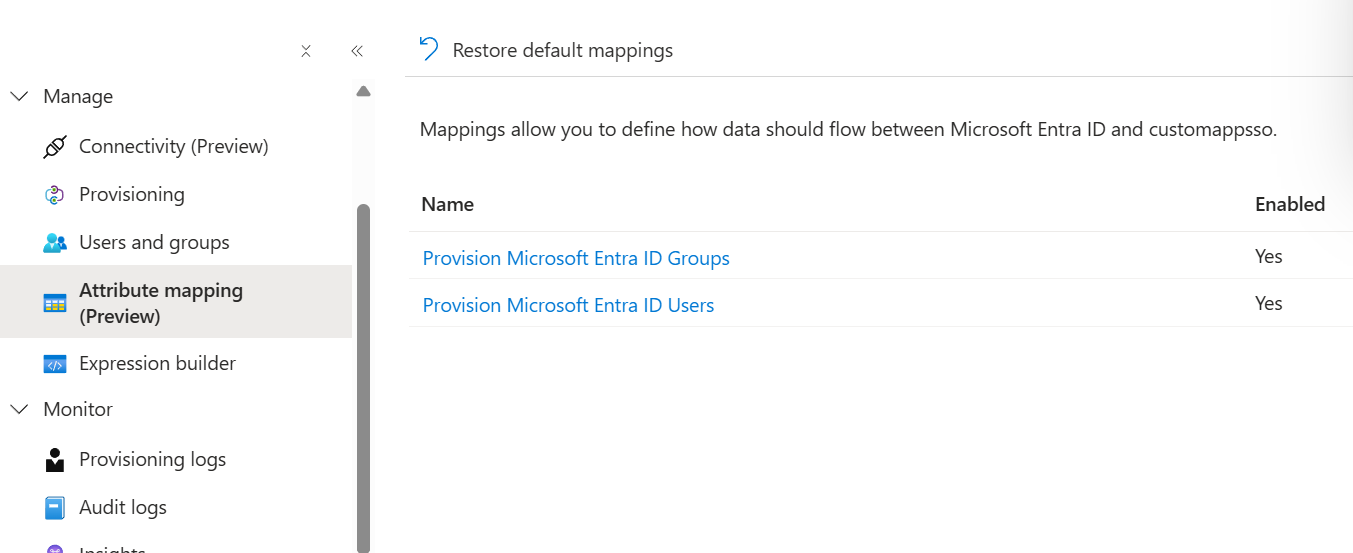Select Attribute mapping (Preview) menu item
Viewport: 1353px width, 553px height.
(176, 302)
